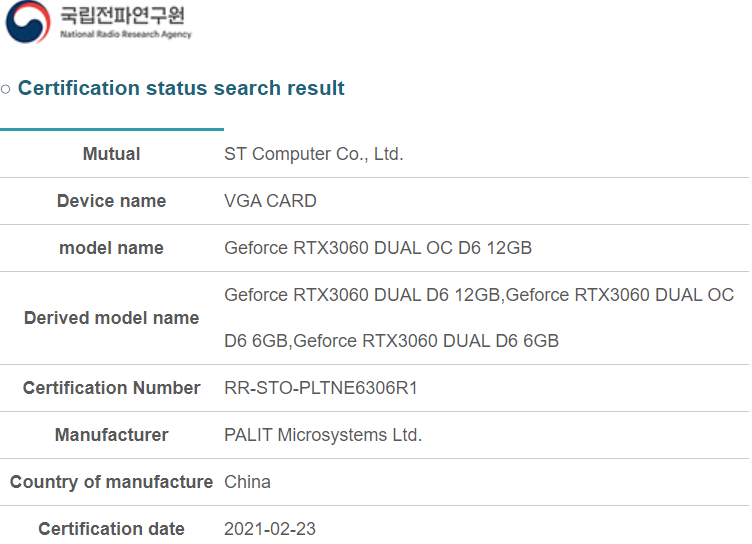The width and height of the screenshot is (752, 544).
Task: Select the Derived model name label
Action: pyautogui.click(x=111, y=318)
